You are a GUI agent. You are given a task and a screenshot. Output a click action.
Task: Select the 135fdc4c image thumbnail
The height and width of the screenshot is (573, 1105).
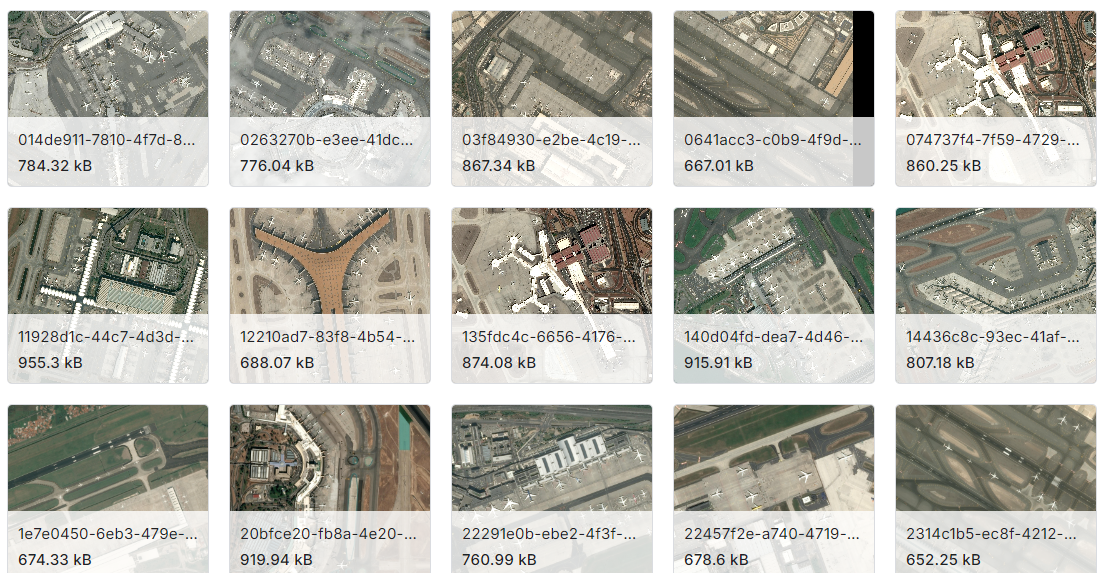(x=552, y=261)
